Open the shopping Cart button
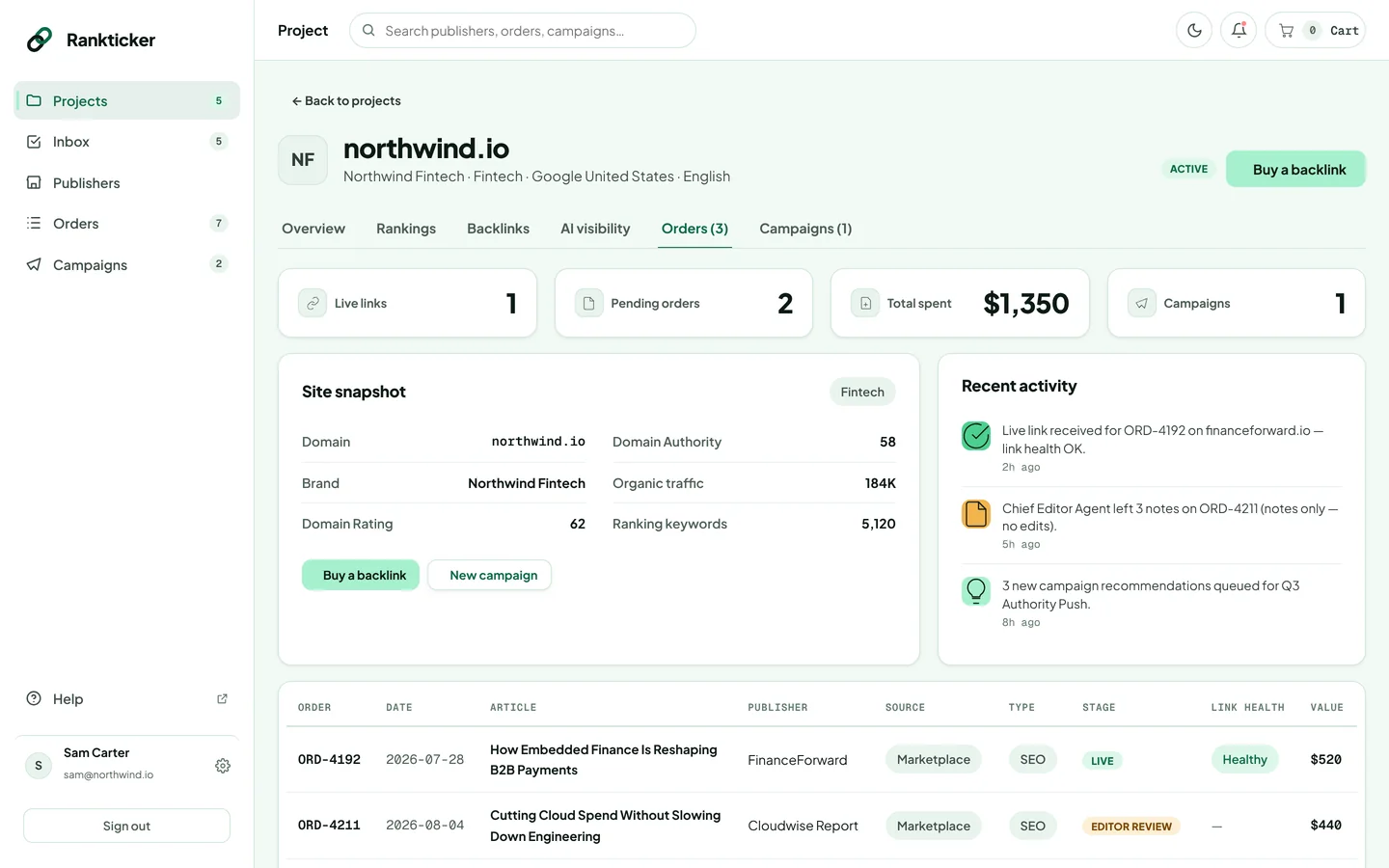The image size is (1389, 868). [1316, 31]
